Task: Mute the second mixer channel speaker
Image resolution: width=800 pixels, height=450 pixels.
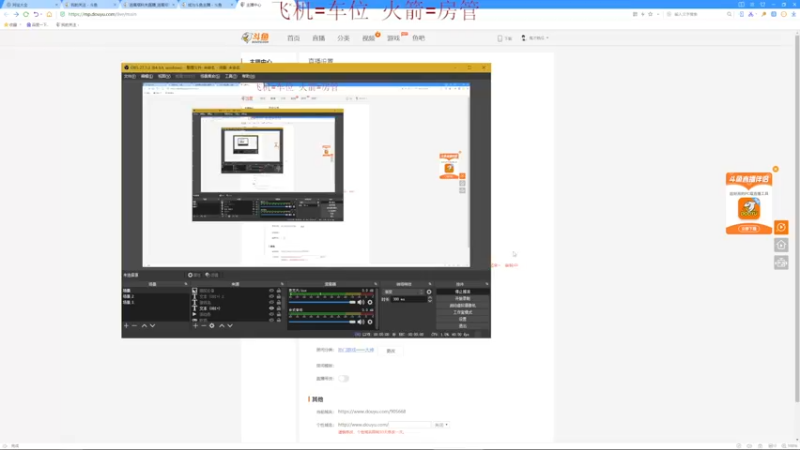Action: click(x=361, y=322)
